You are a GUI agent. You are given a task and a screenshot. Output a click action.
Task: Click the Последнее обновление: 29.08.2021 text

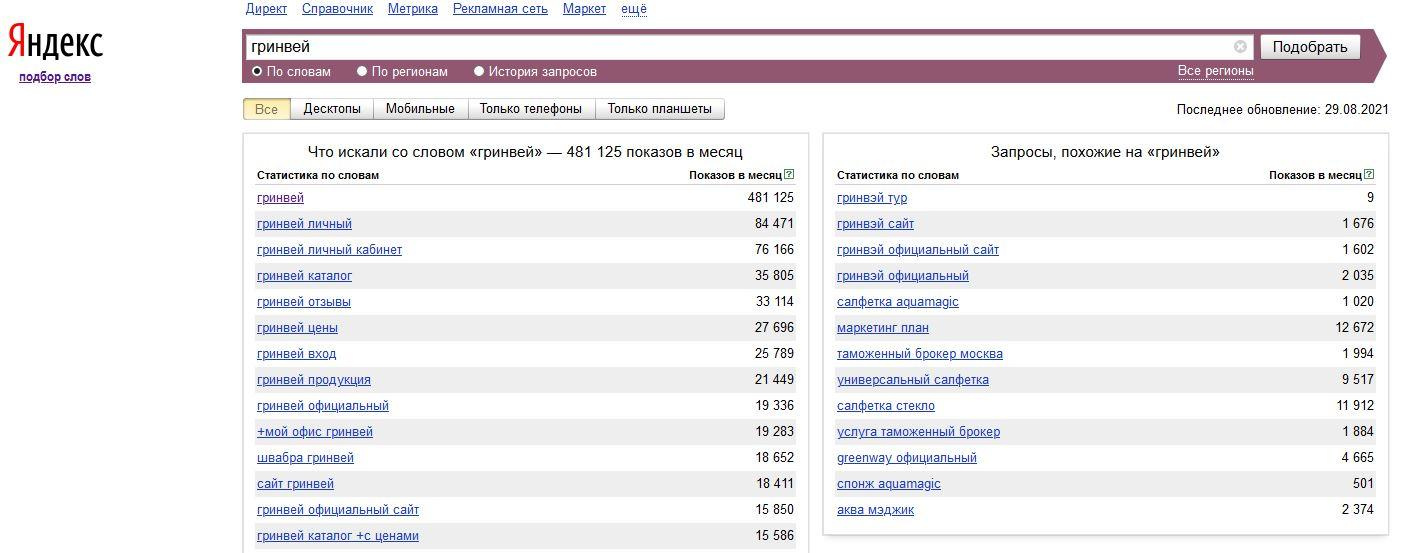point(1283,109)
